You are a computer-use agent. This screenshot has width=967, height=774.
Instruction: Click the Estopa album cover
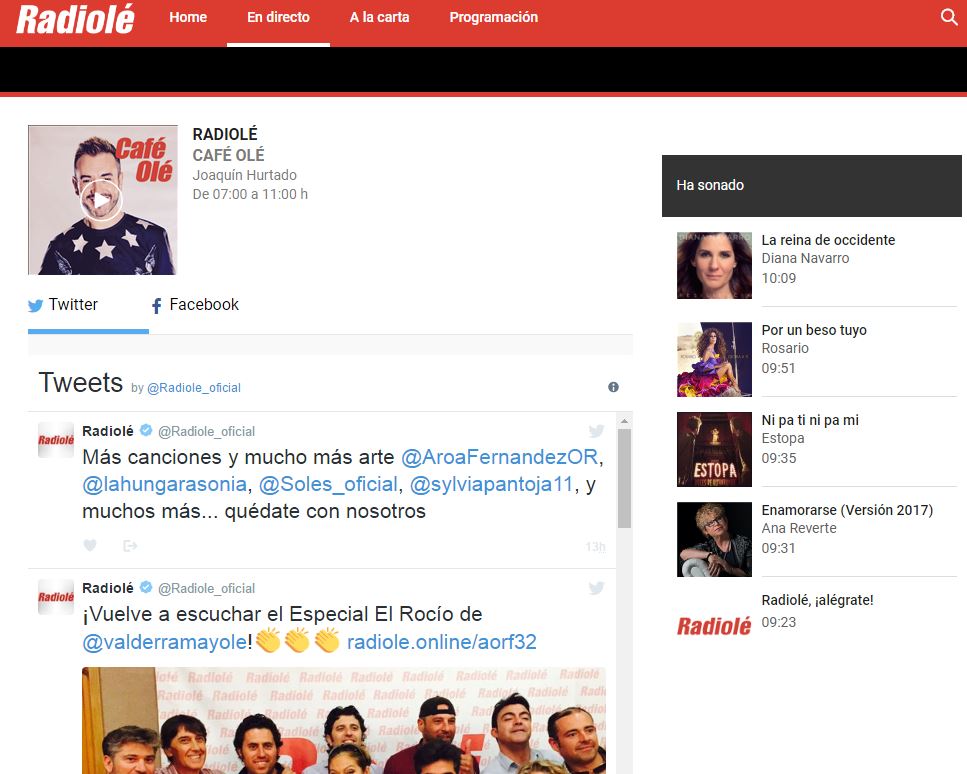[714, 449]
